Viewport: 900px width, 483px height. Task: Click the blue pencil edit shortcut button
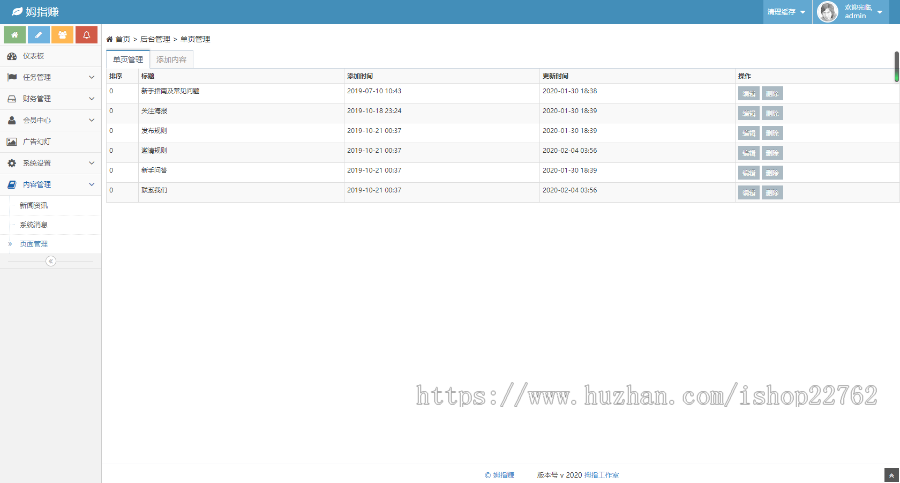pos(39,35)
